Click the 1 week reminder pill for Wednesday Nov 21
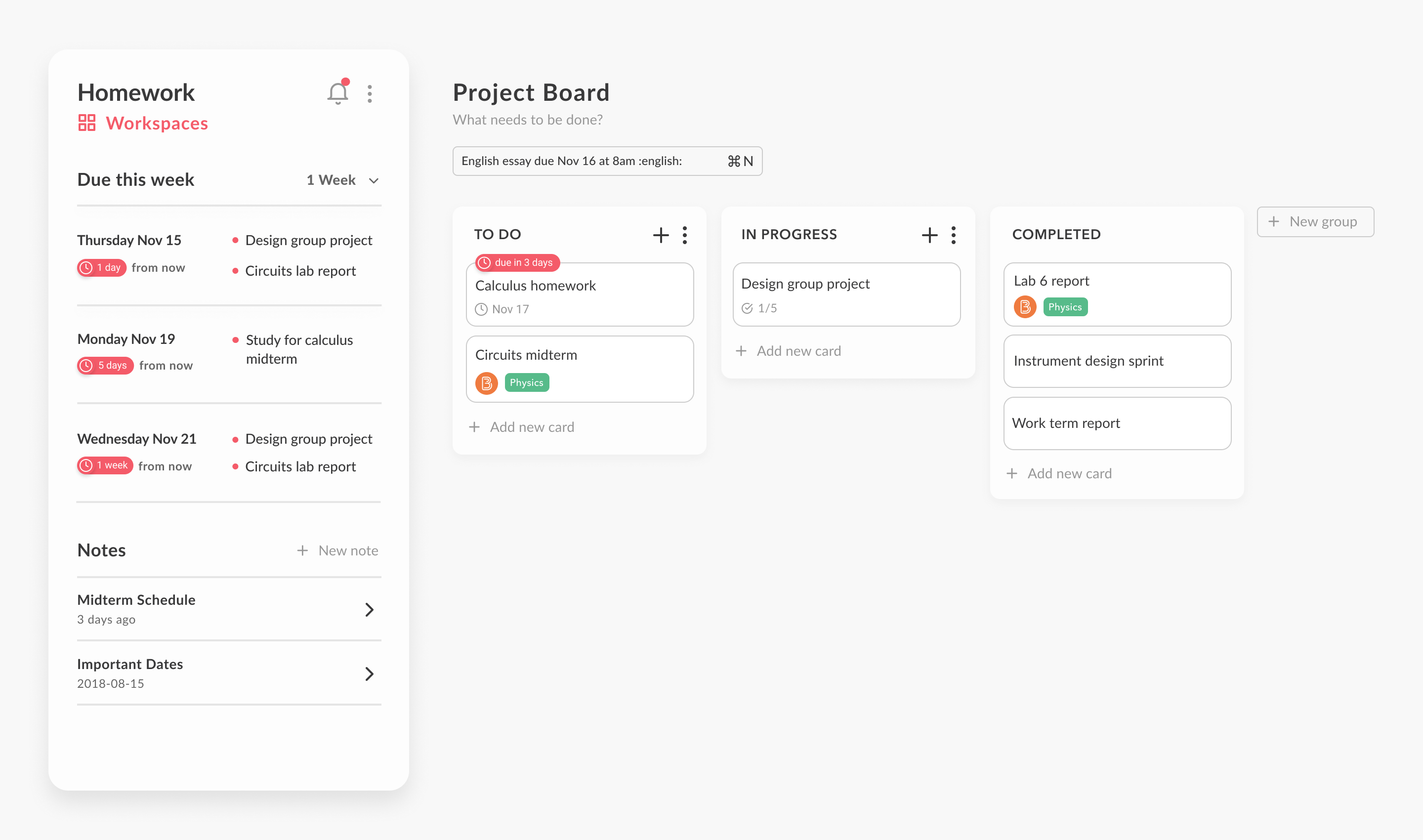This screenshot has height=840, width=1423. [105, 465]
